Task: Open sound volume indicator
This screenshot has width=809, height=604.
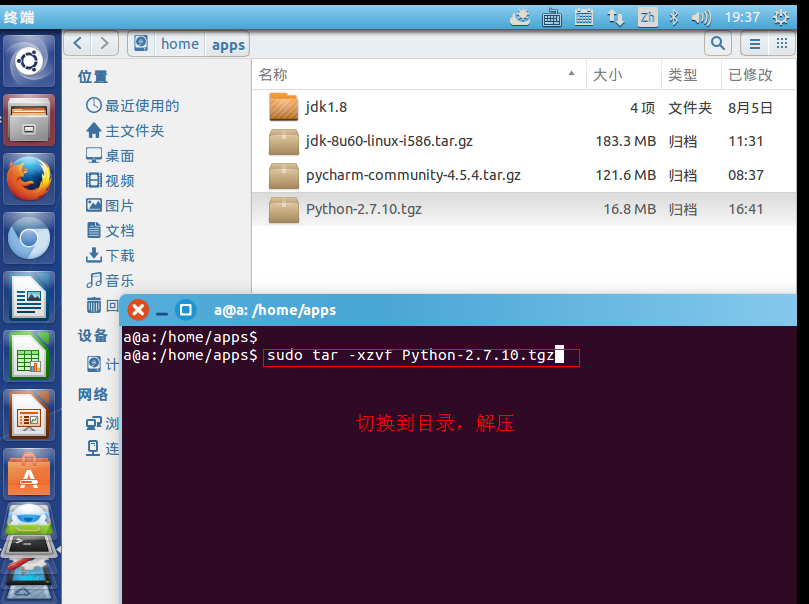Action: (701, 18)
